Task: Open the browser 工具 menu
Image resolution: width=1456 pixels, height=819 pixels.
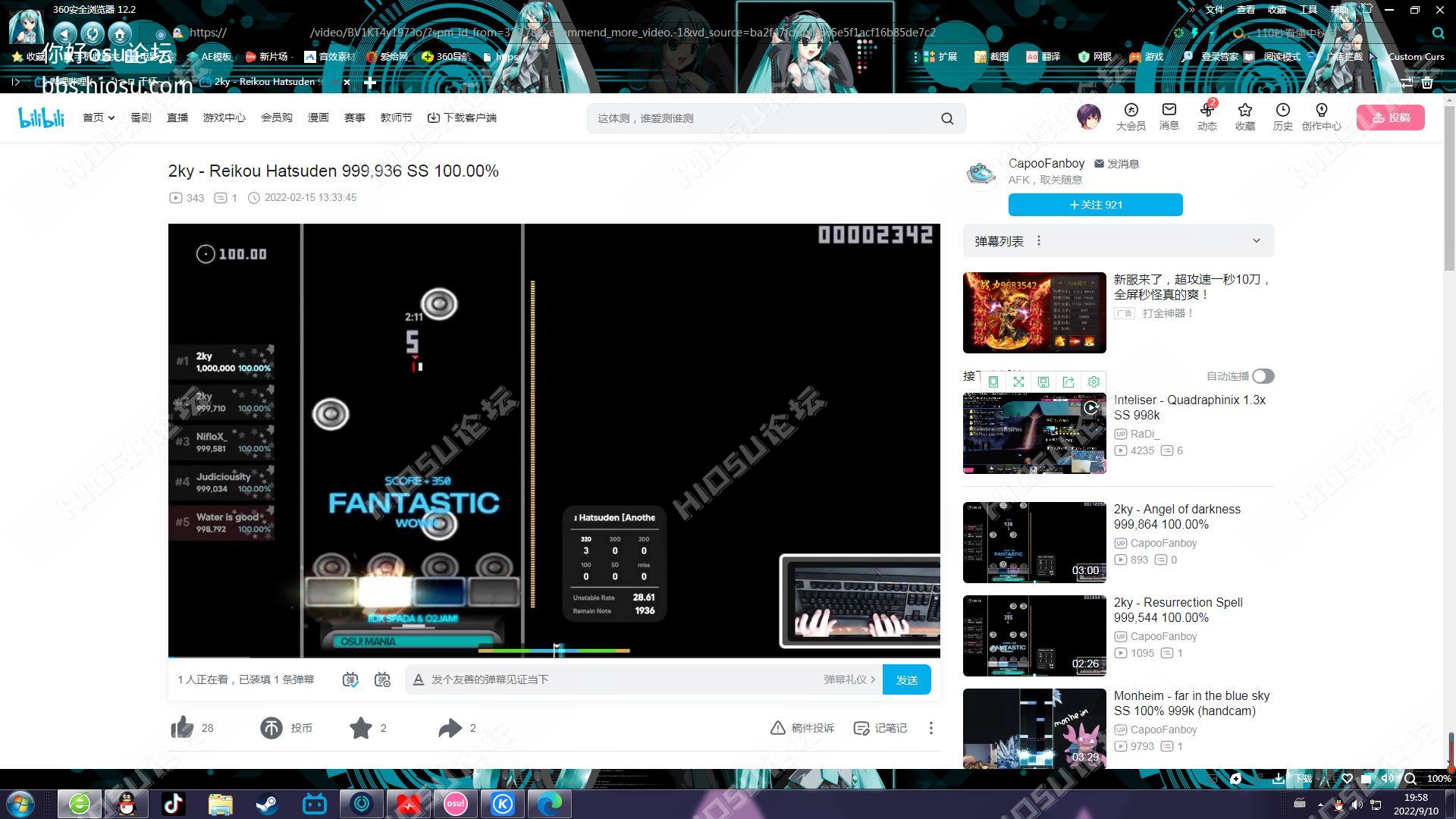Action: point(1308,10)
